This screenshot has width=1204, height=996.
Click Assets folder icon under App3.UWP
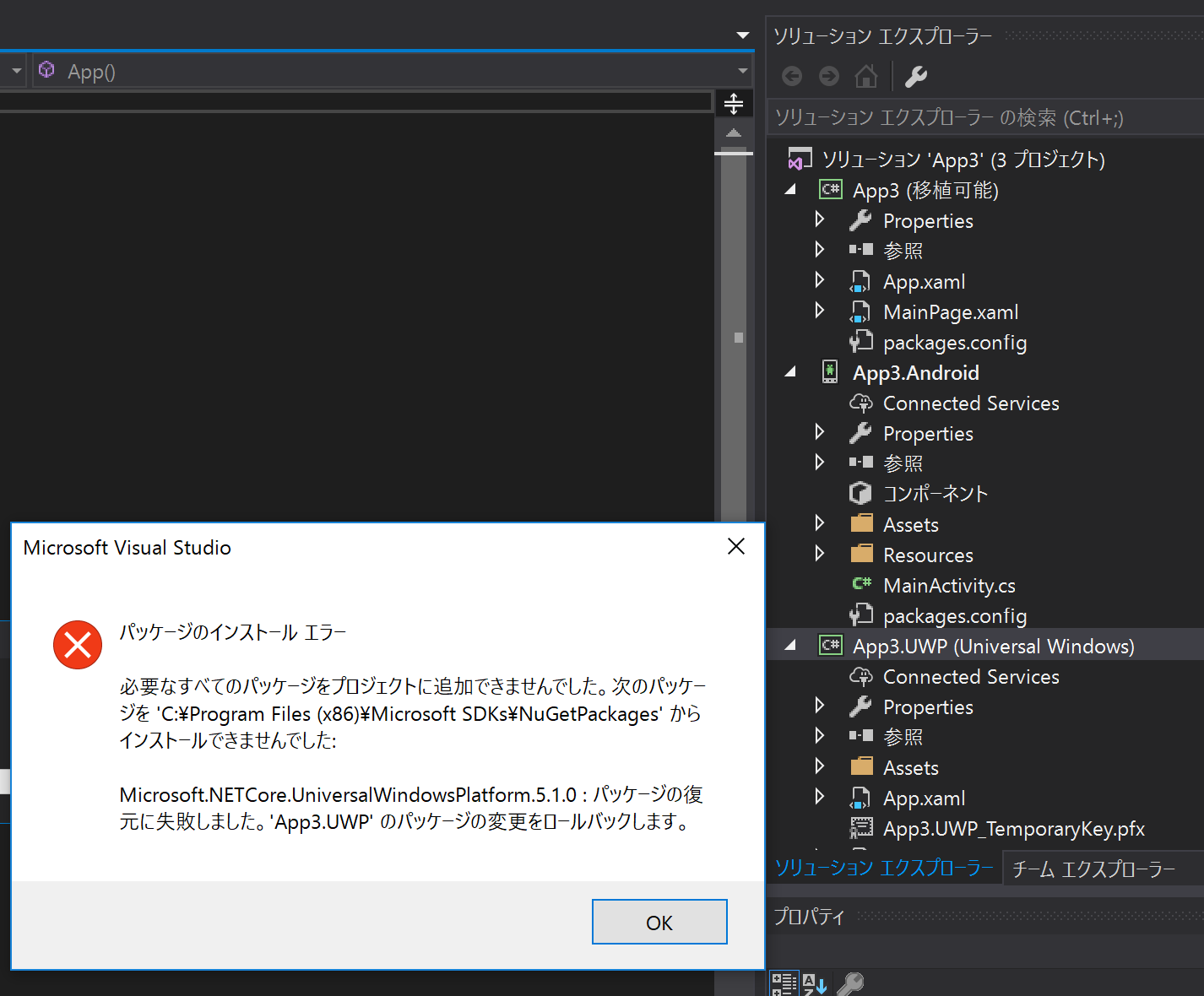pos(861,766)
